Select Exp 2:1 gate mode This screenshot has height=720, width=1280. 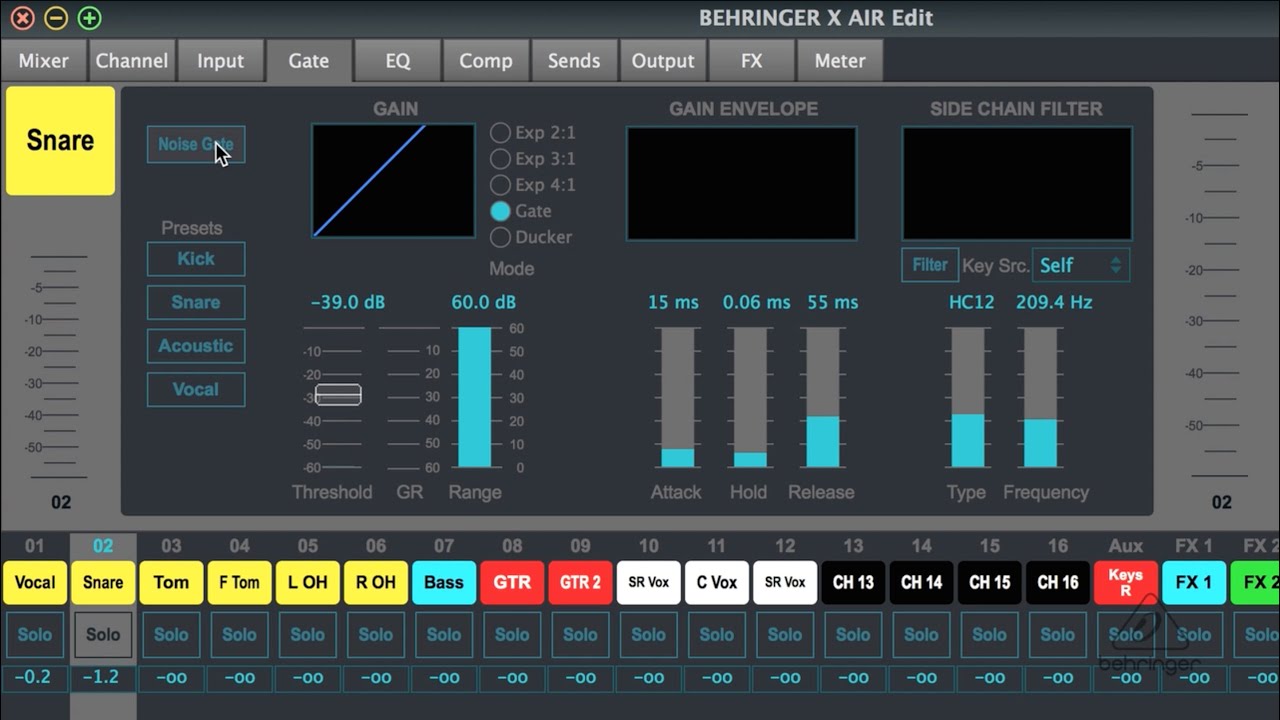[x=500, y=133]
